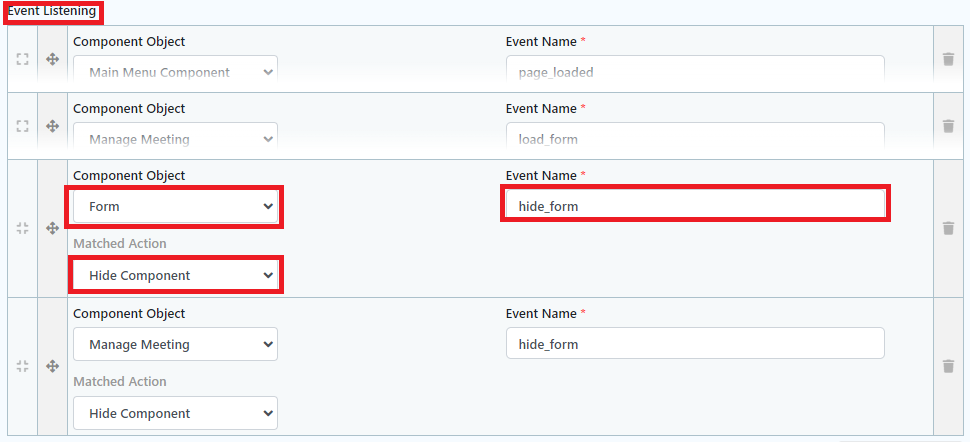
Task: Delete the page_loaded event listener
Action: point(948,59)
